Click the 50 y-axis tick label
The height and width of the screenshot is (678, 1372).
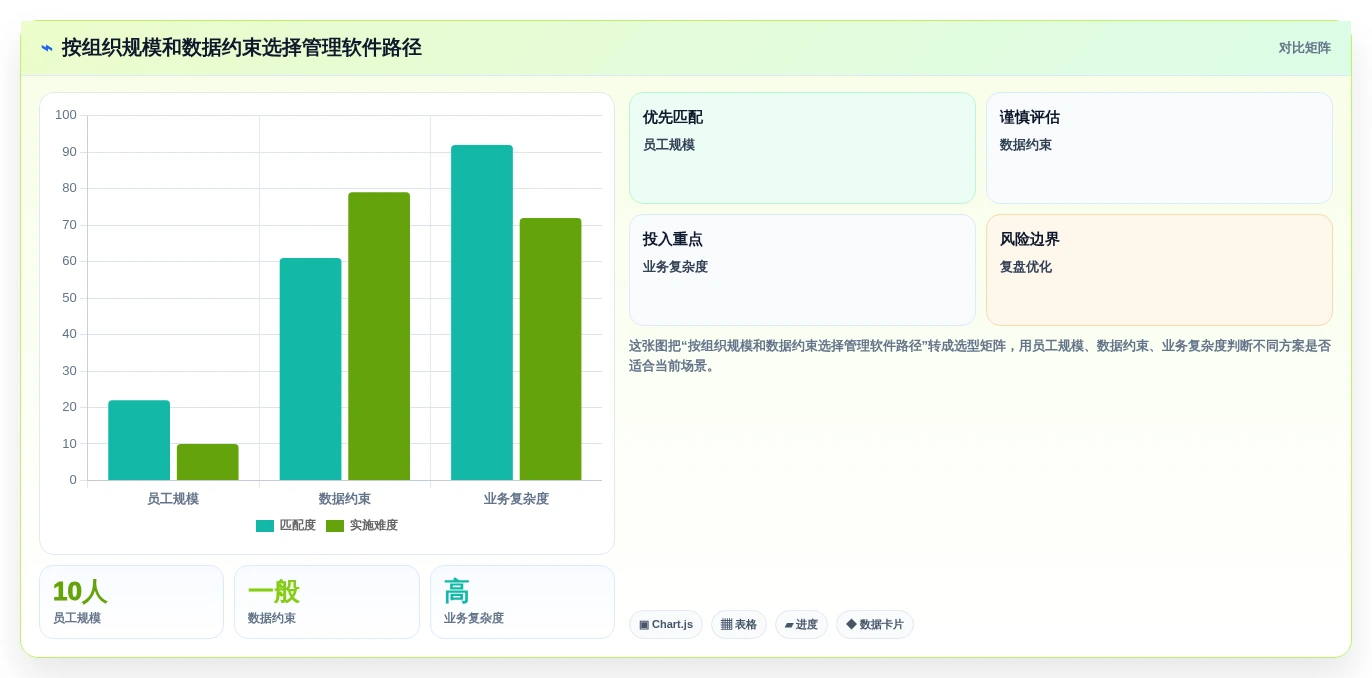[69, 298]
